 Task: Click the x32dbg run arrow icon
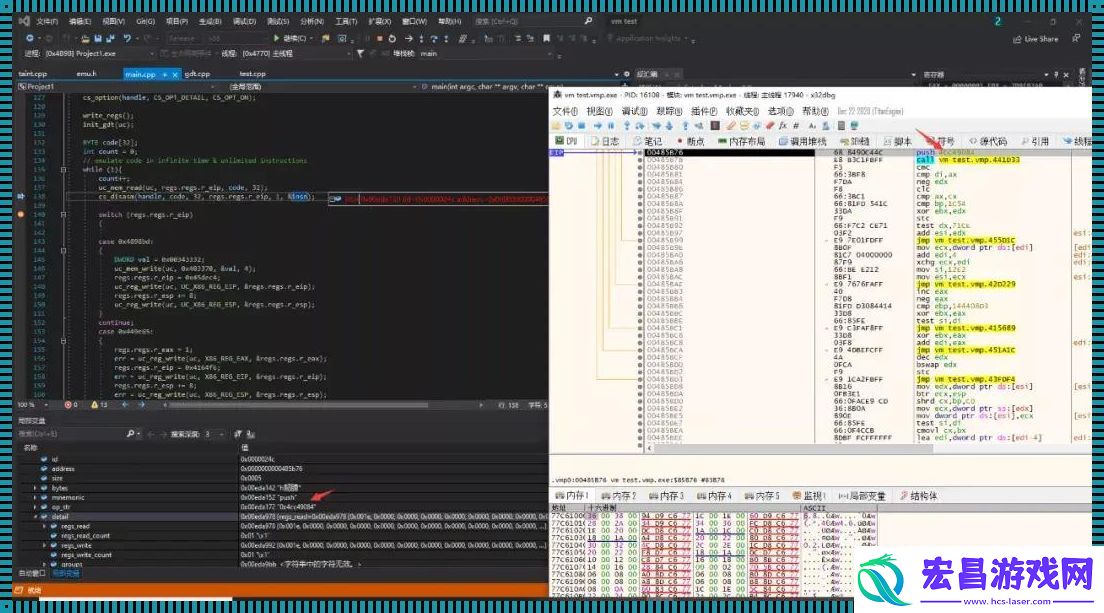coord(598,125)
